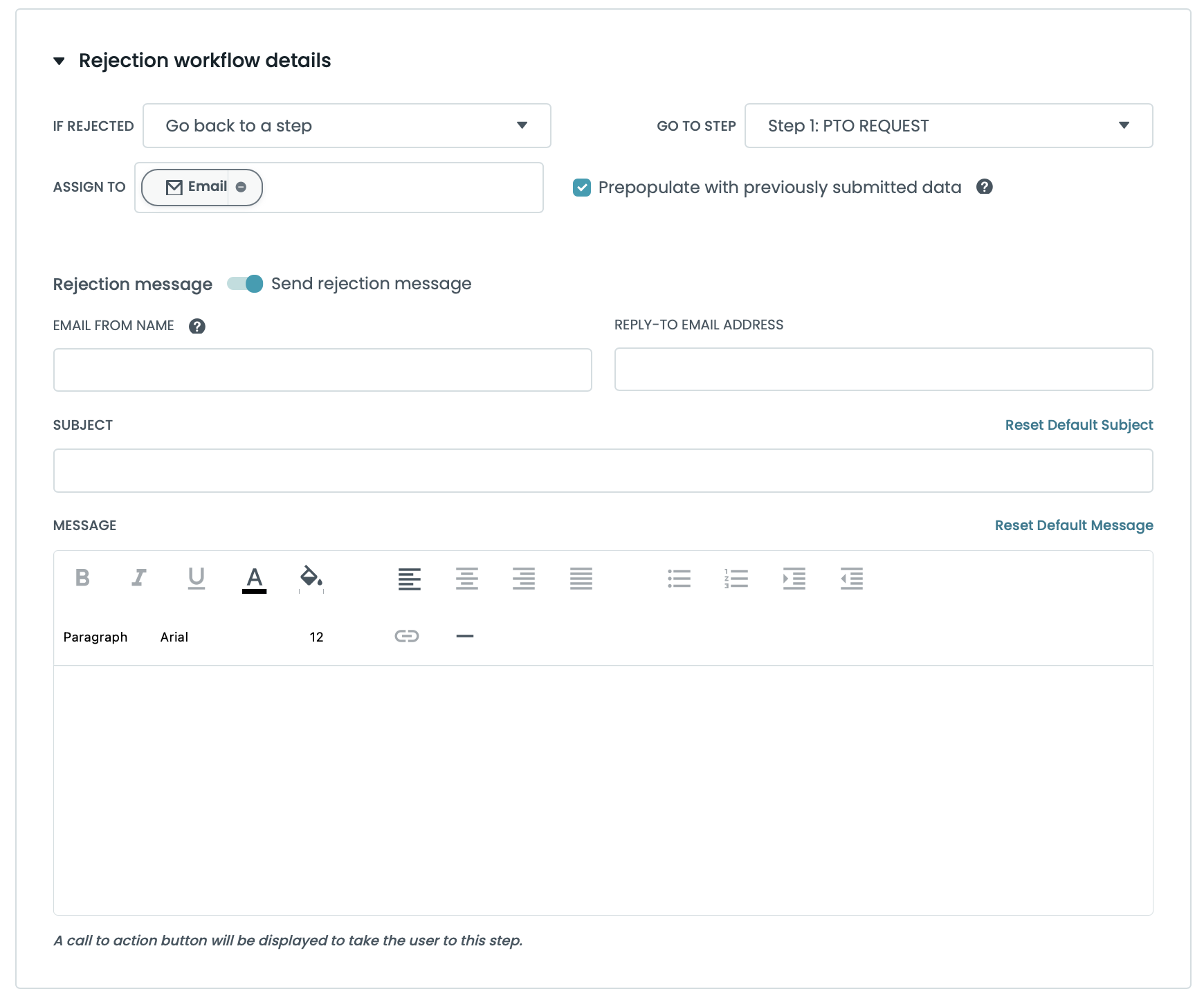The height and width of the screenshot is (998, 1204).
Task: Insert a numbered list
Action: (x=736, y=578)
